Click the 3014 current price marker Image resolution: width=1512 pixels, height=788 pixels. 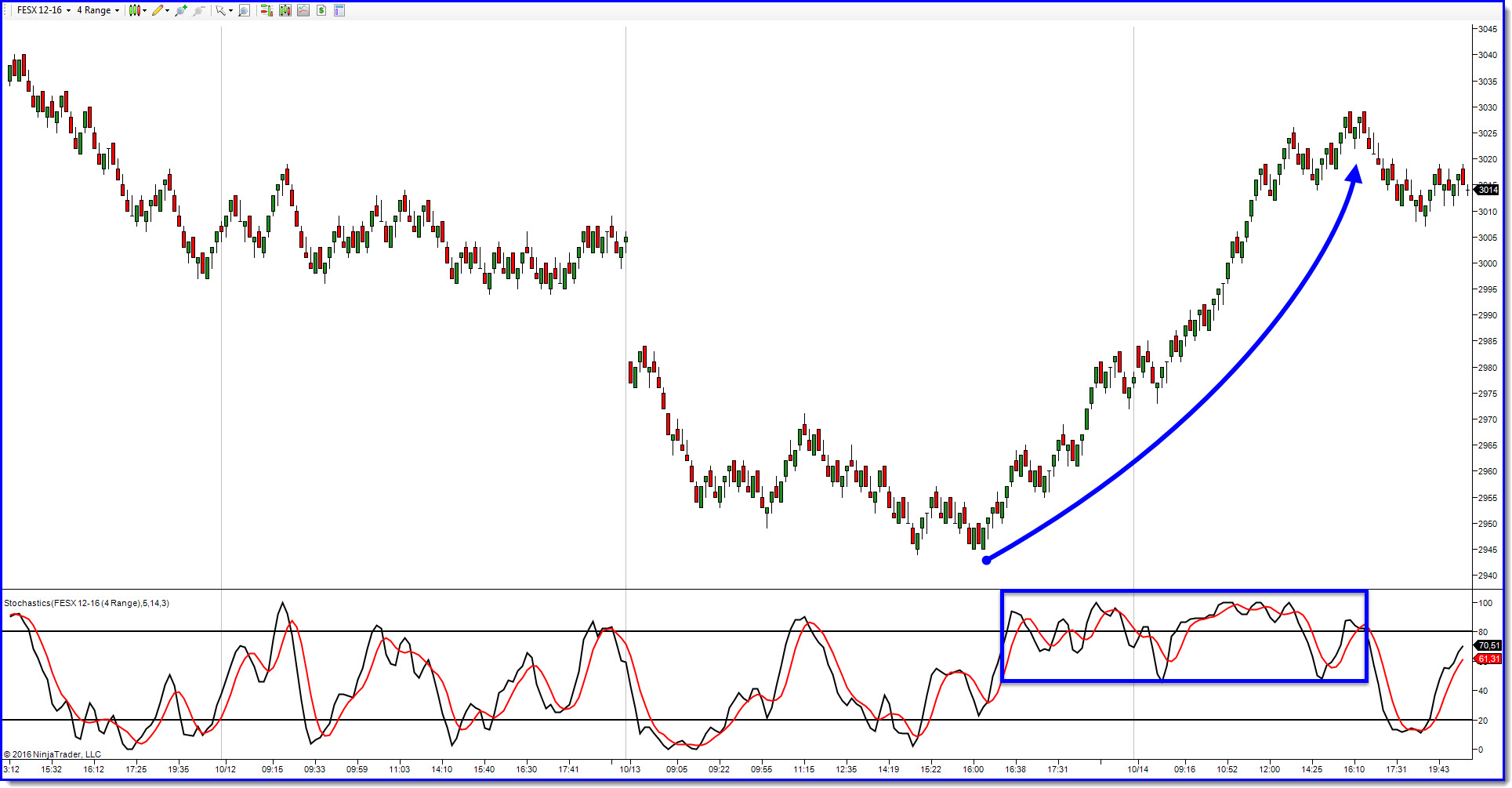coord(1487,190)
